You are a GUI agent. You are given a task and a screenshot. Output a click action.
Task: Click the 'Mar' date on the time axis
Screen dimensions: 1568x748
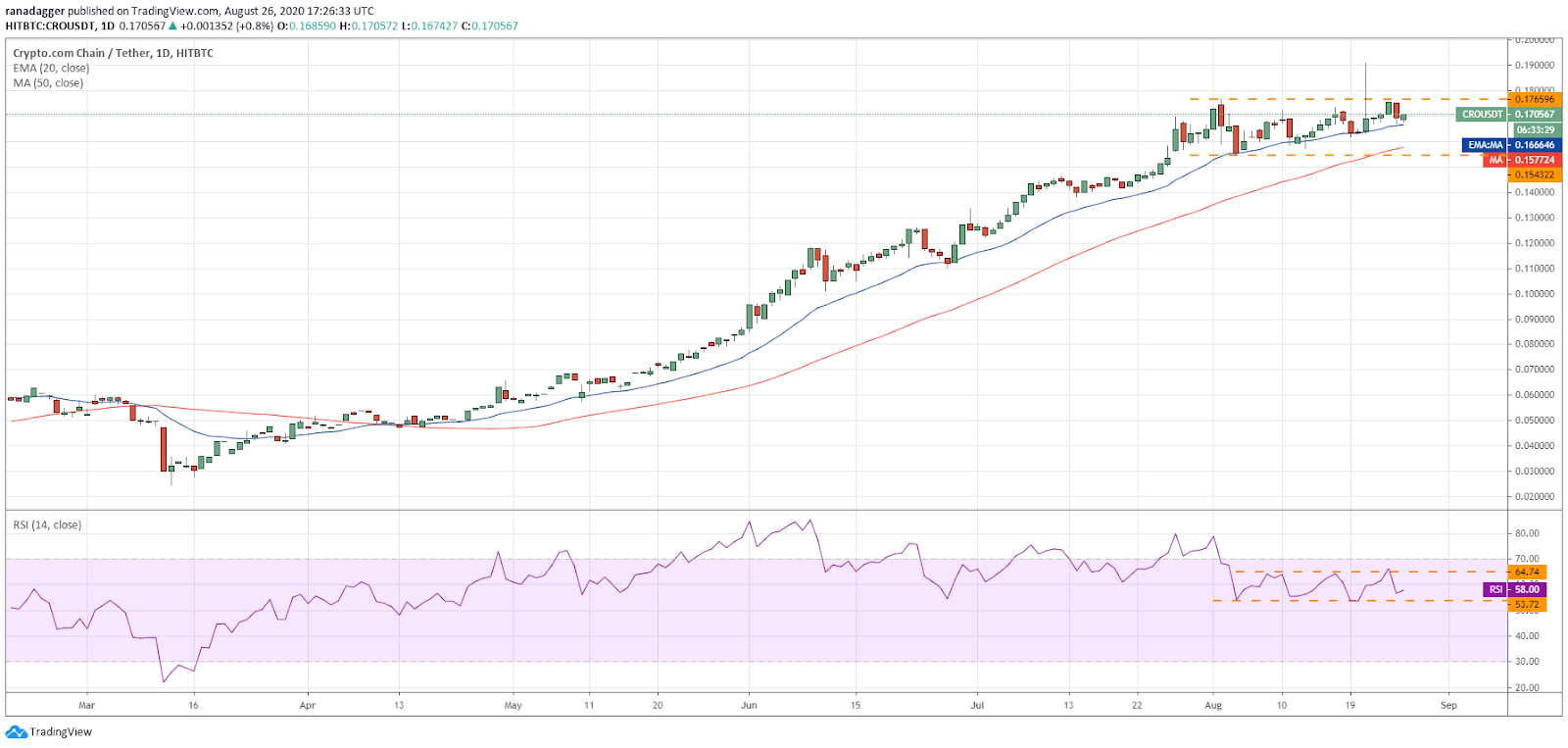[87, 706]
